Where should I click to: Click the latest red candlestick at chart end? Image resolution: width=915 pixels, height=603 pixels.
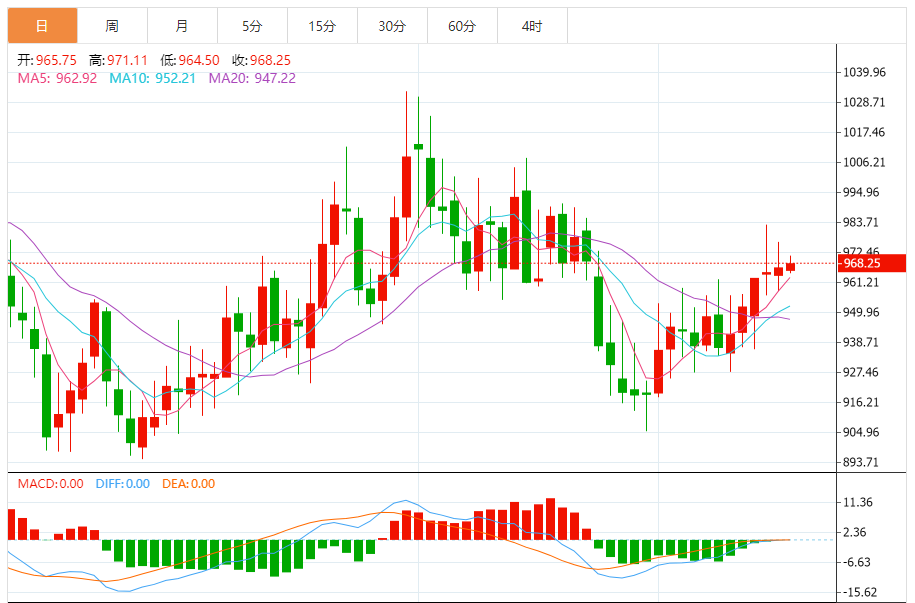coord(791,267)
